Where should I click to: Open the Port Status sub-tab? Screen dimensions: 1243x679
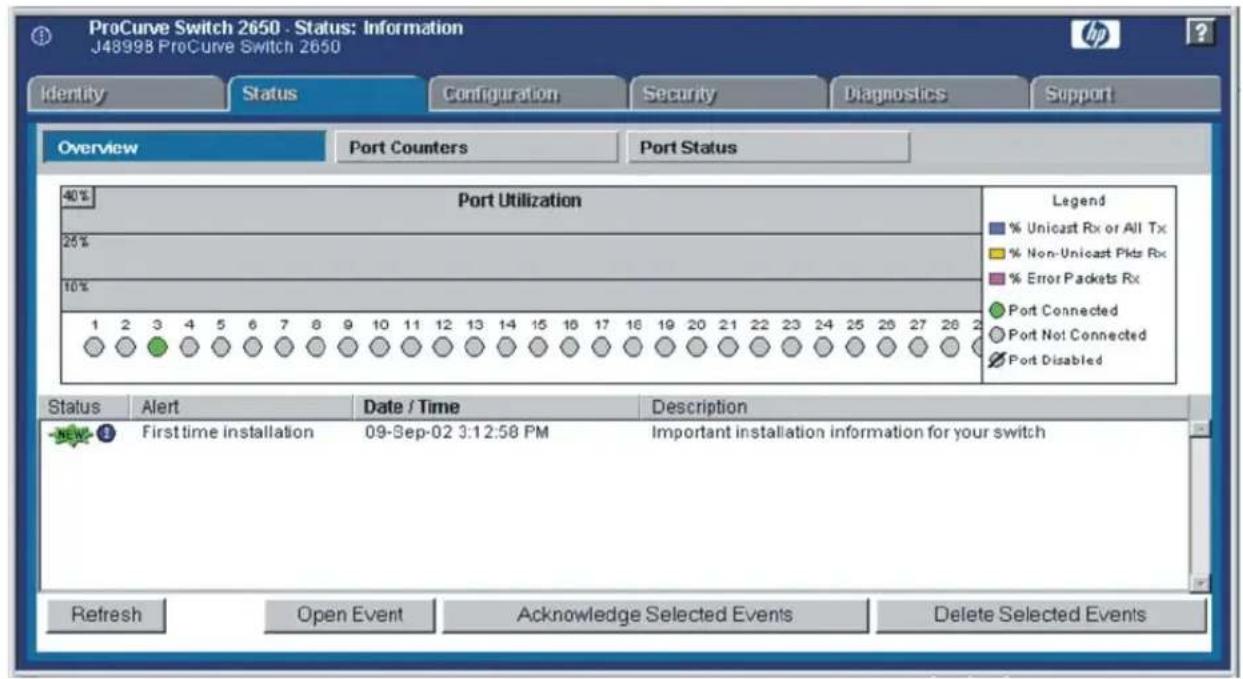767,147
